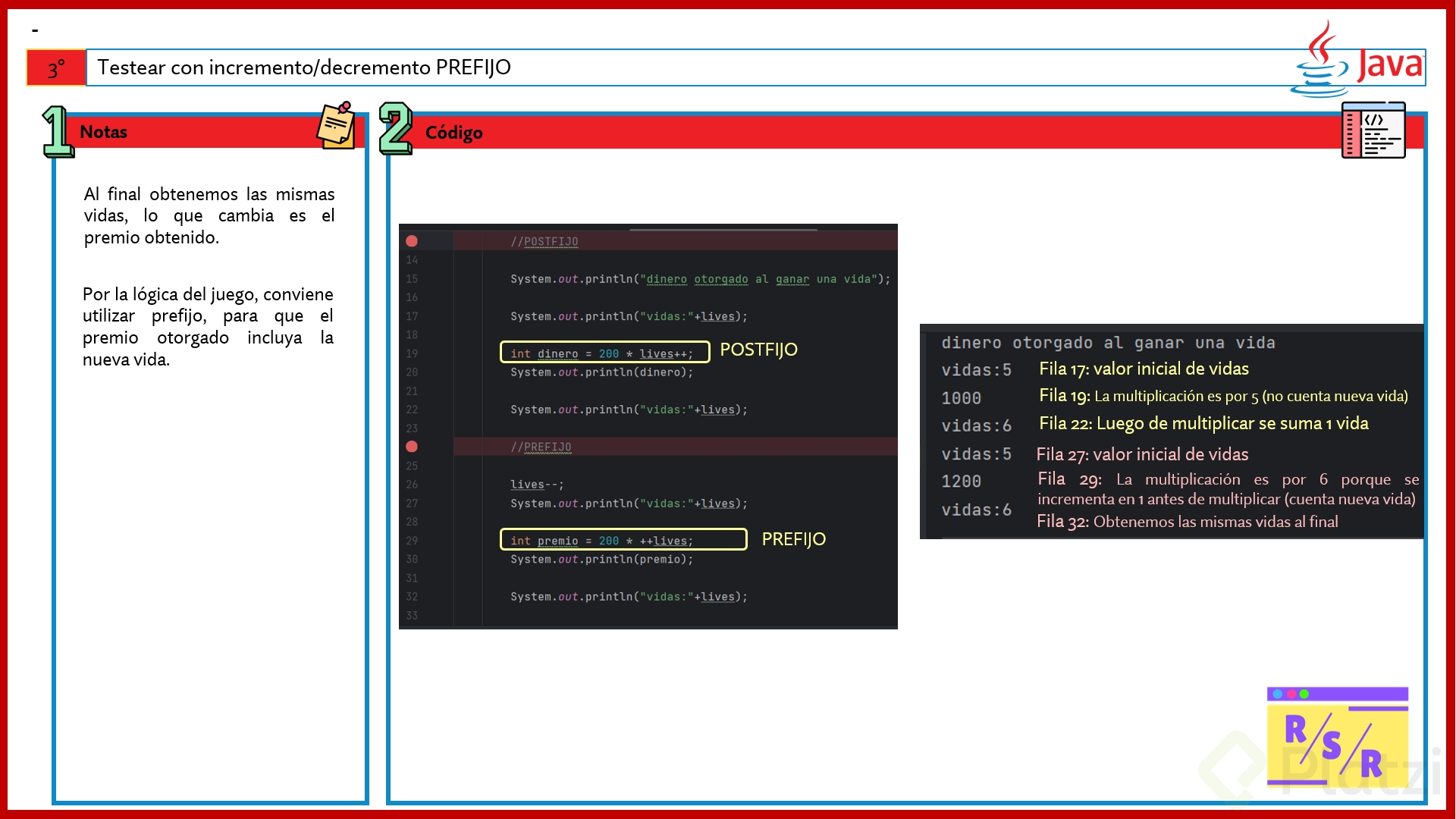Toggle breakpoint on the //POSTFIJO line
The image size is (1456, 819).
coord(412,241)
